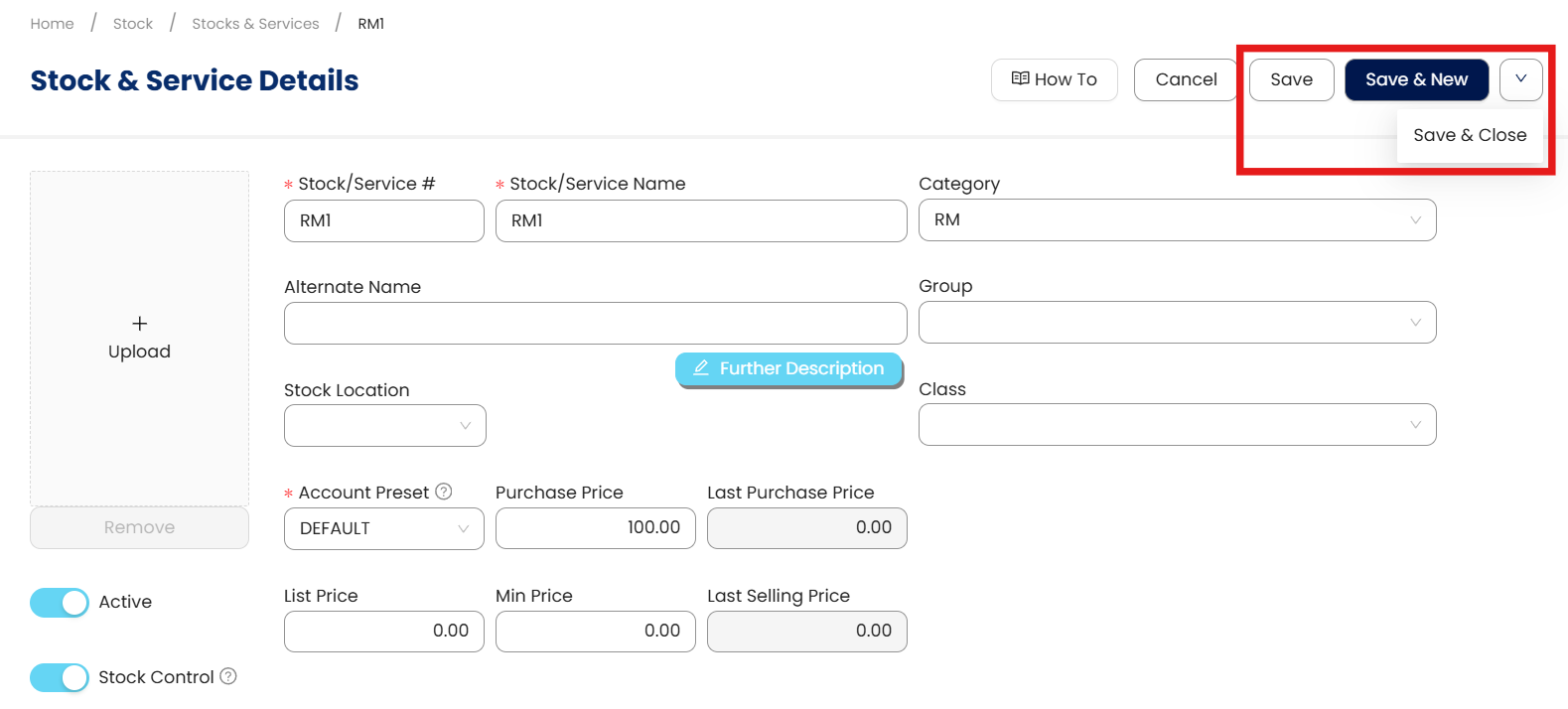
Task: Open the Further Description editor
Action: point(788,368)
